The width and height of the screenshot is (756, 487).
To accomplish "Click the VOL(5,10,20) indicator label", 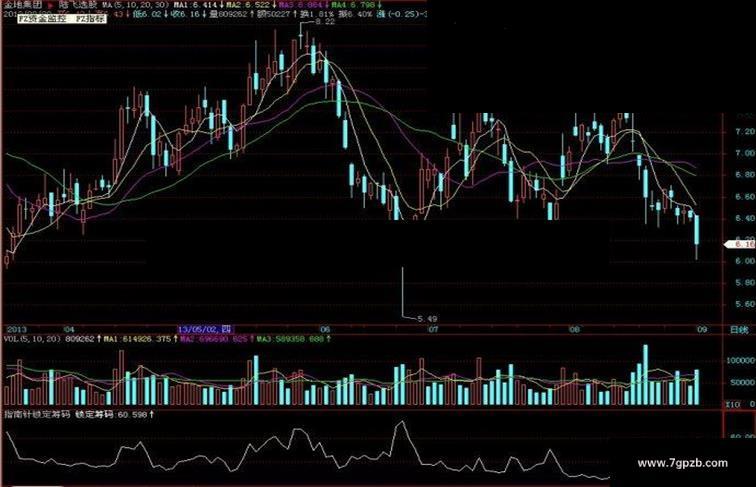I will 32,339.
